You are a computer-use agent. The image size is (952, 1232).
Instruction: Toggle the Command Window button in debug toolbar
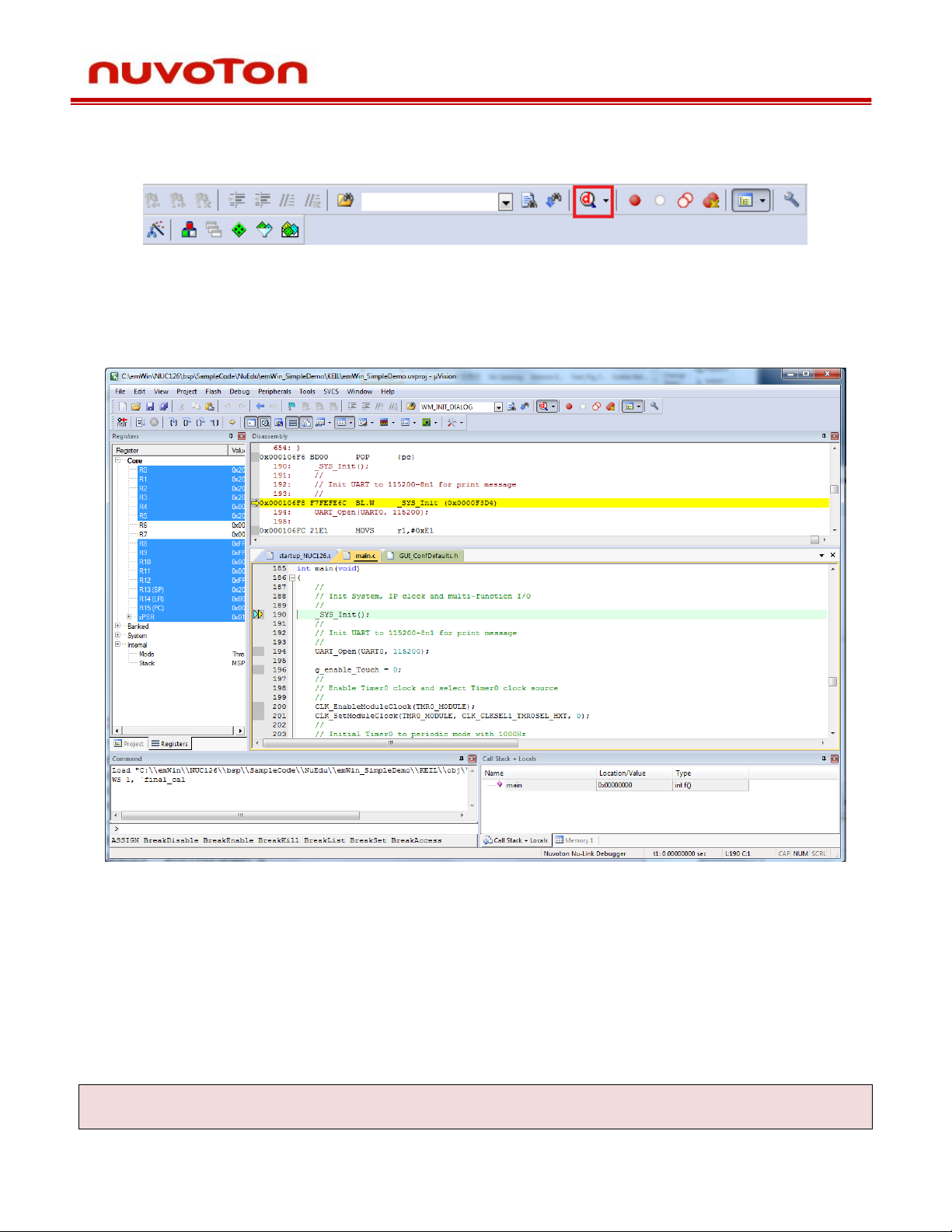pos(250,423)
